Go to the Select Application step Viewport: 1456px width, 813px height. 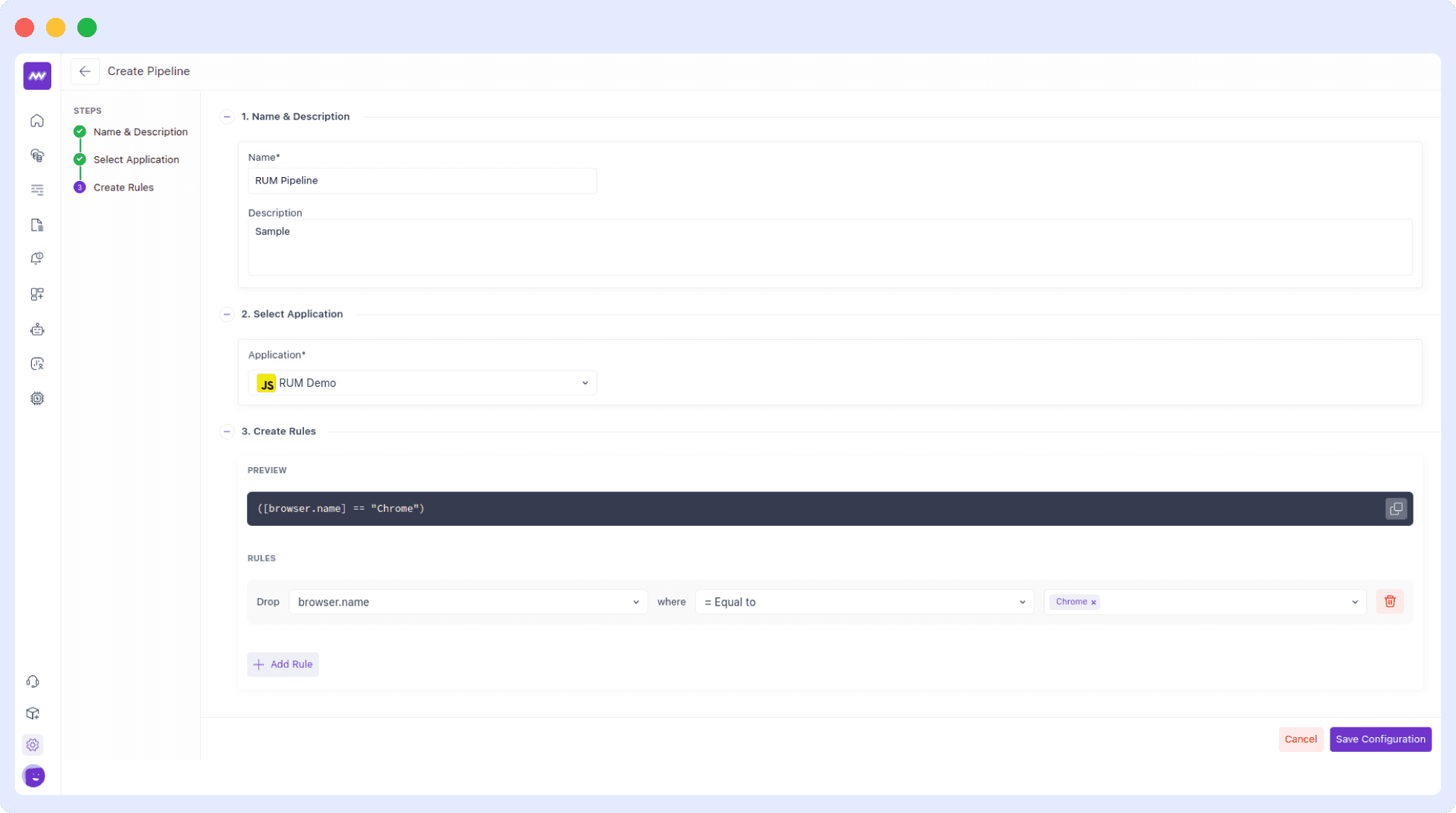(x=136, y=160)
